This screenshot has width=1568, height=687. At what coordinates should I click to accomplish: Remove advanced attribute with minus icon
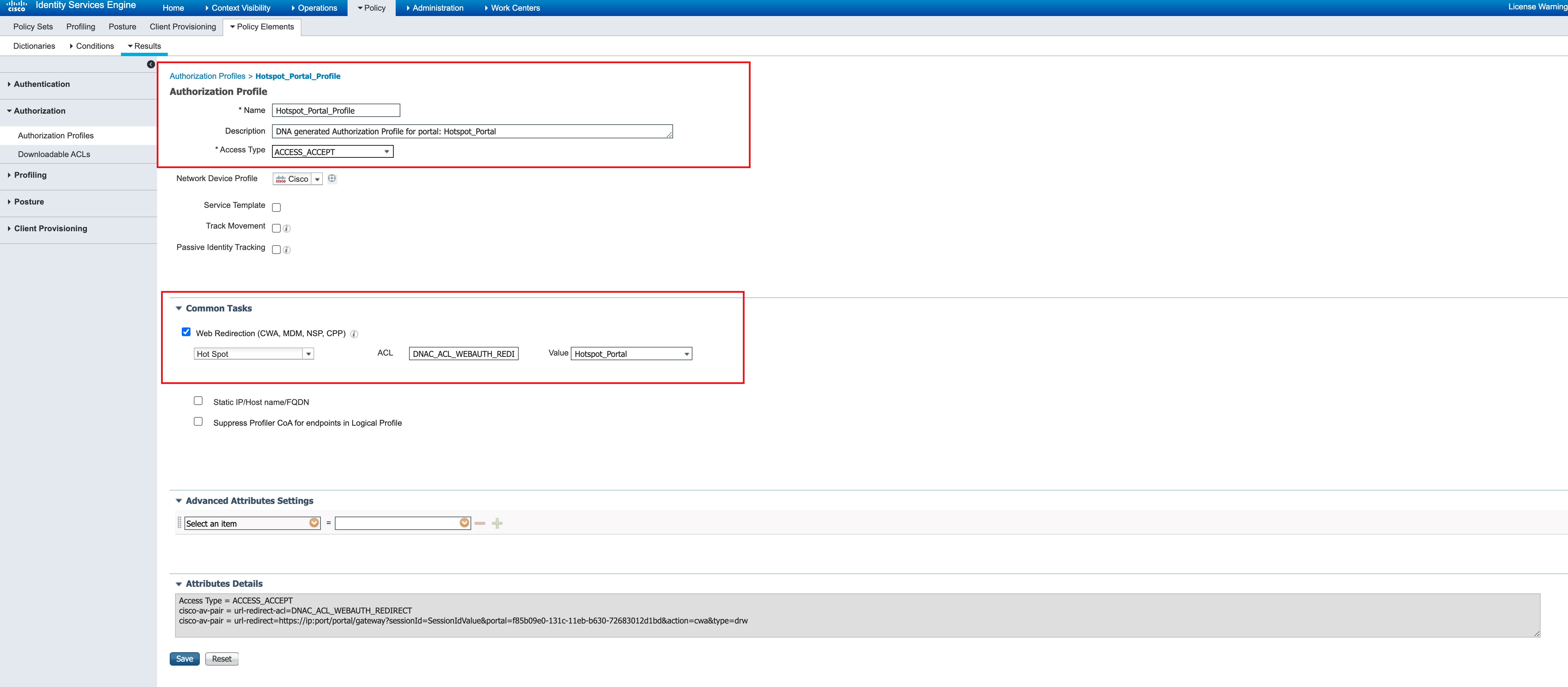[480, 523]
